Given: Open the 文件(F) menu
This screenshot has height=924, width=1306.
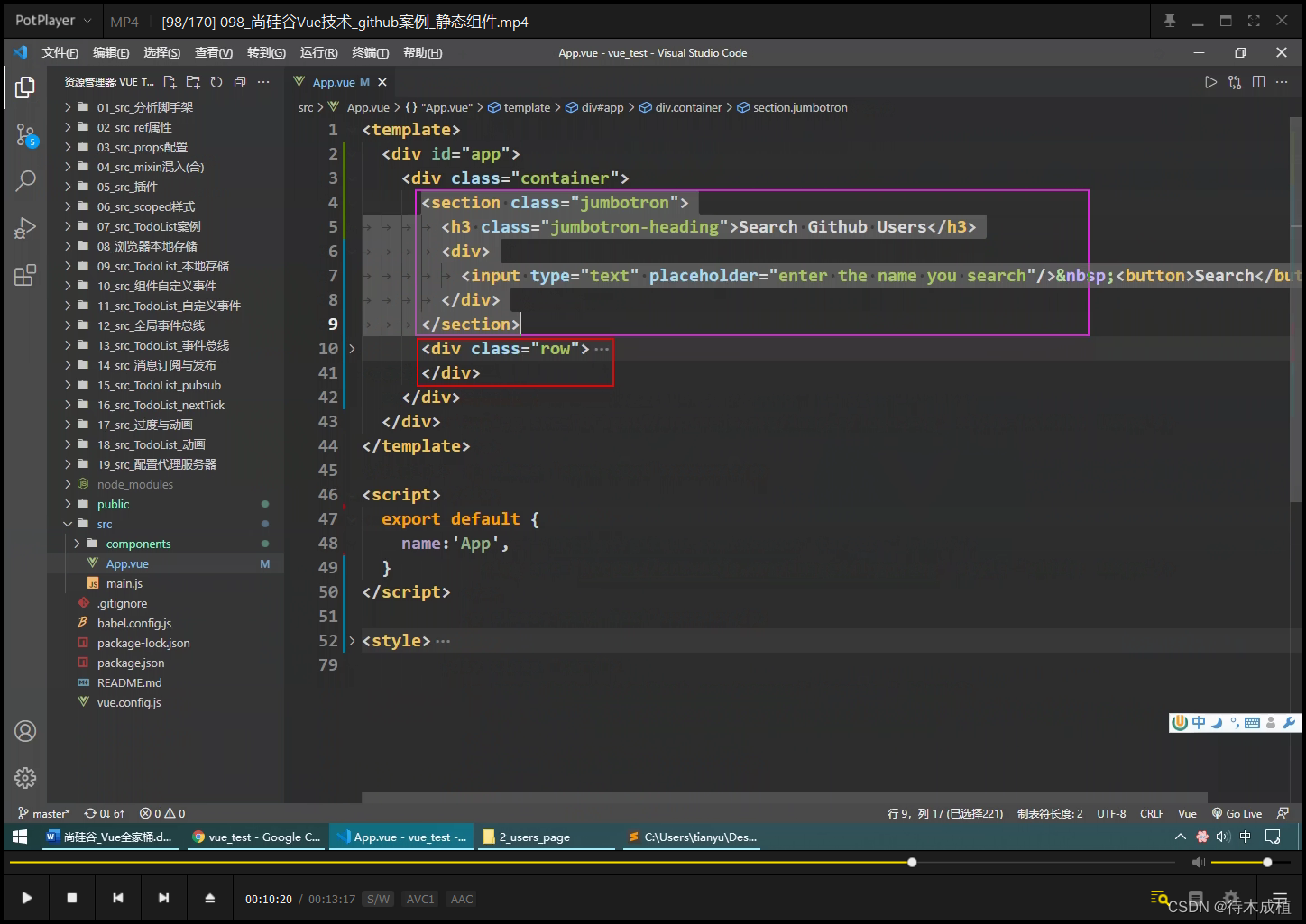Looking at the screenshot, I should [x=60, y=53].
